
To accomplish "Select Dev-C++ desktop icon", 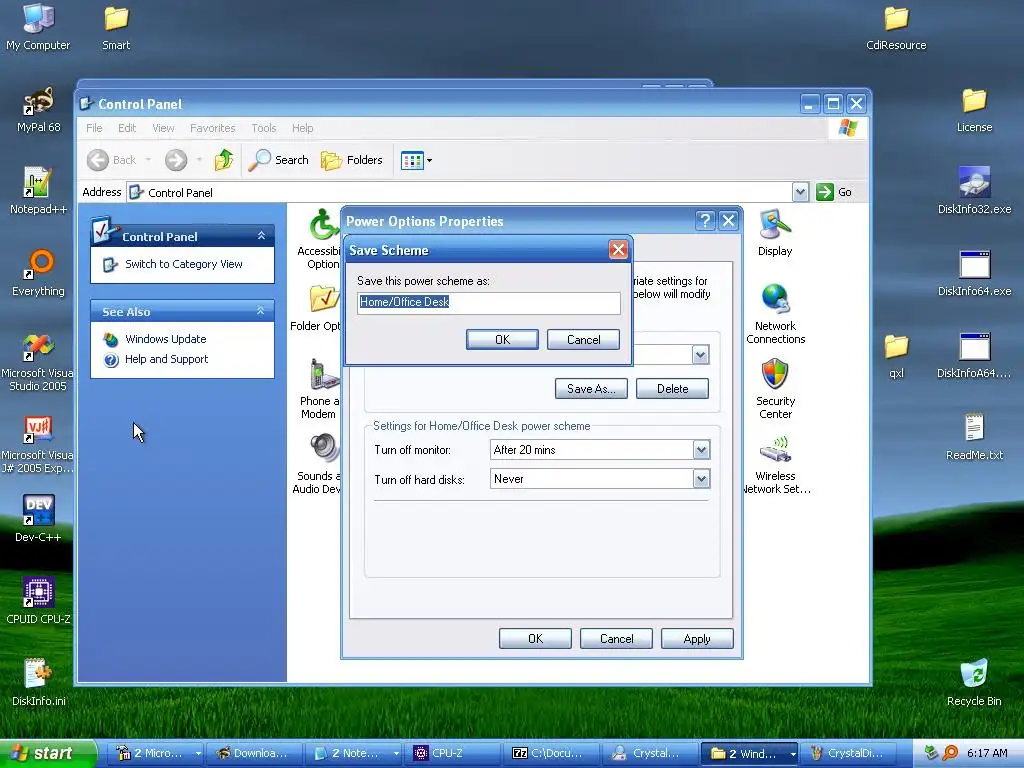I will pos(38,519).
